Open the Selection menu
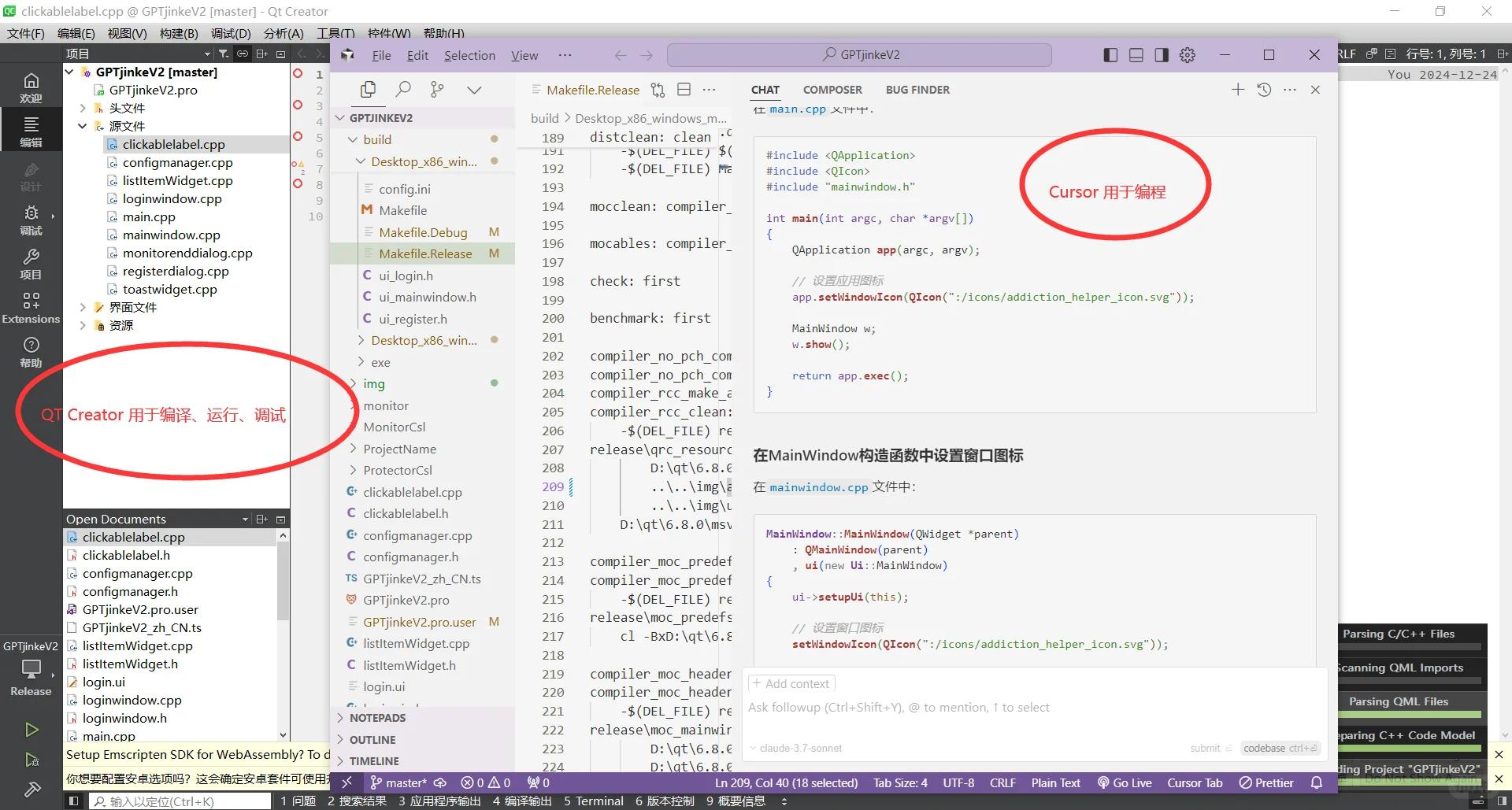The width and height of the screenshot is (1512, 810). (469, 55)
